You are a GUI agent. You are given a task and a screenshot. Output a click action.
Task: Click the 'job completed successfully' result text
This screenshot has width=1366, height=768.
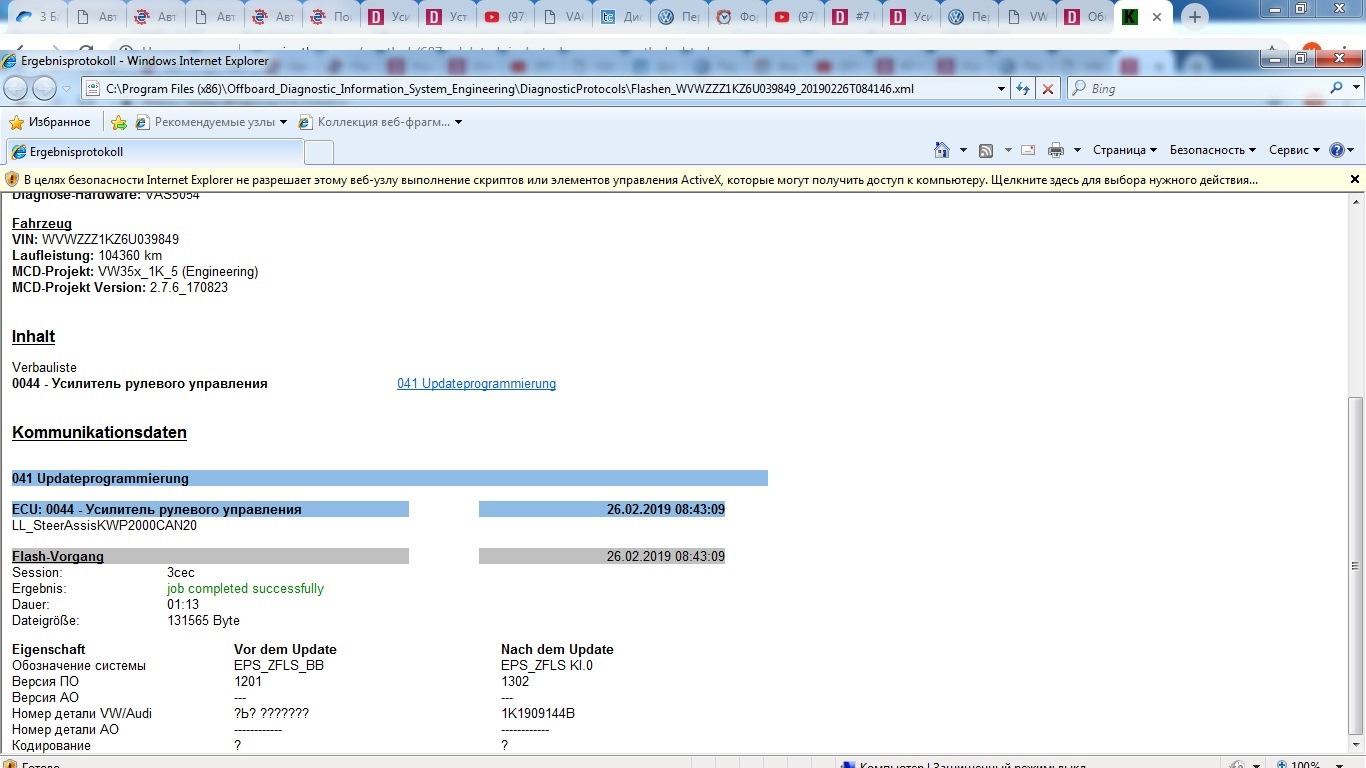245,588
